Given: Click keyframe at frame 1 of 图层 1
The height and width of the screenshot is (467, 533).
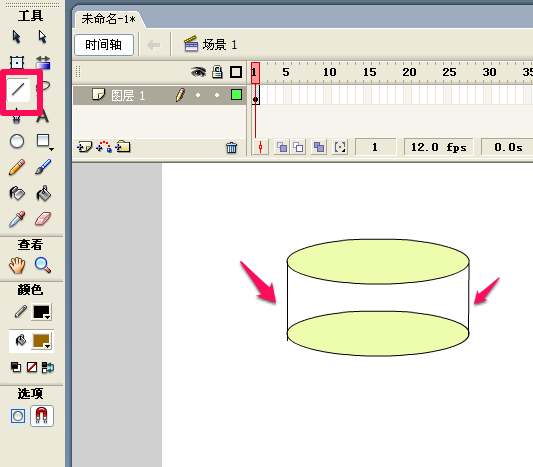Looking at the screenshot, I should [256, 95].
